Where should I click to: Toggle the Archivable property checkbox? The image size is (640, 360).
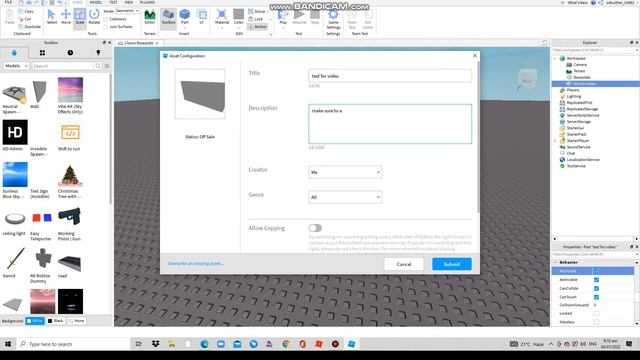(x=596, y=280)
